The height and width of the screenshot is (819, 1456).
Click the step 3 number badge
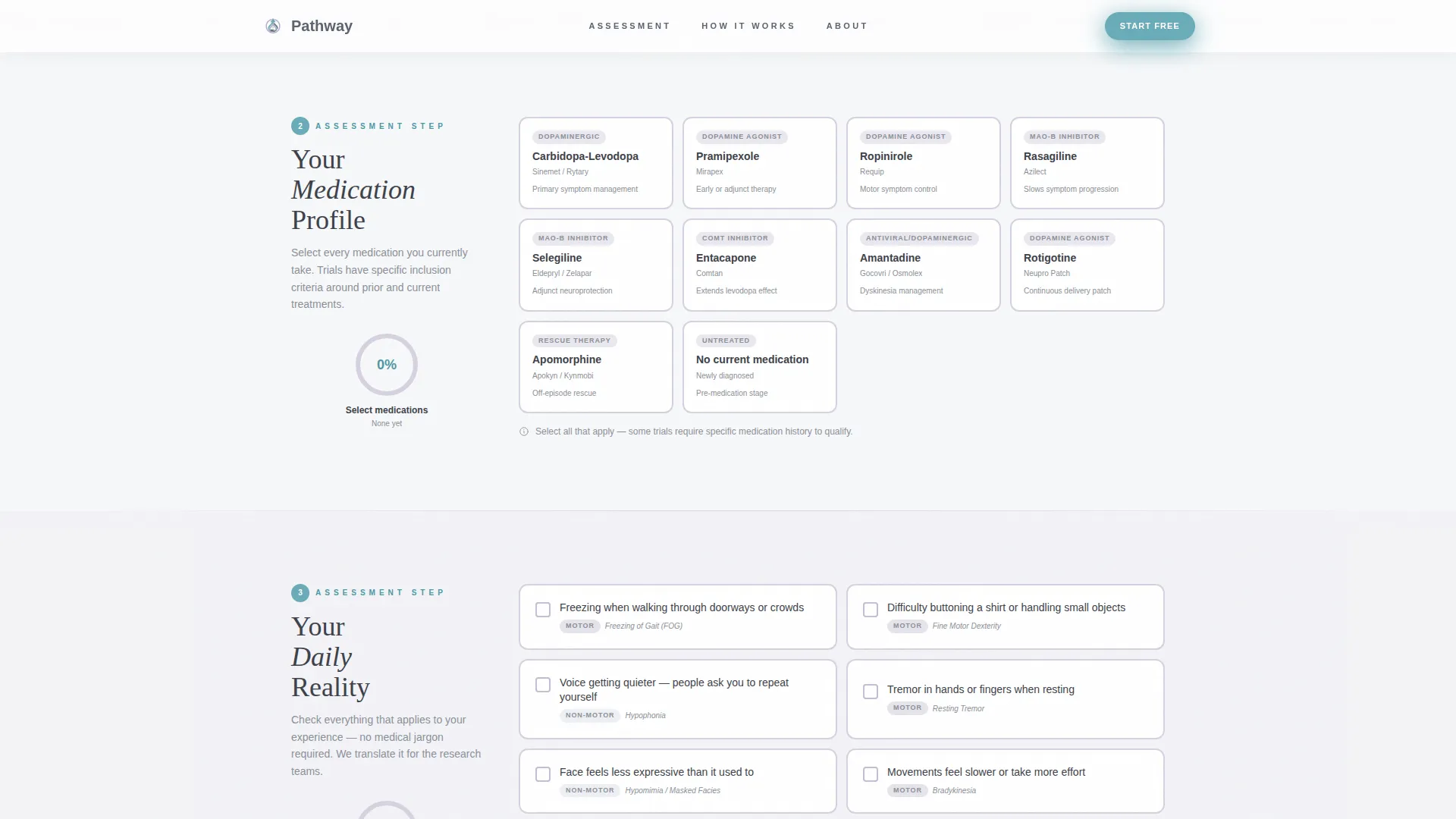[300, 592]
